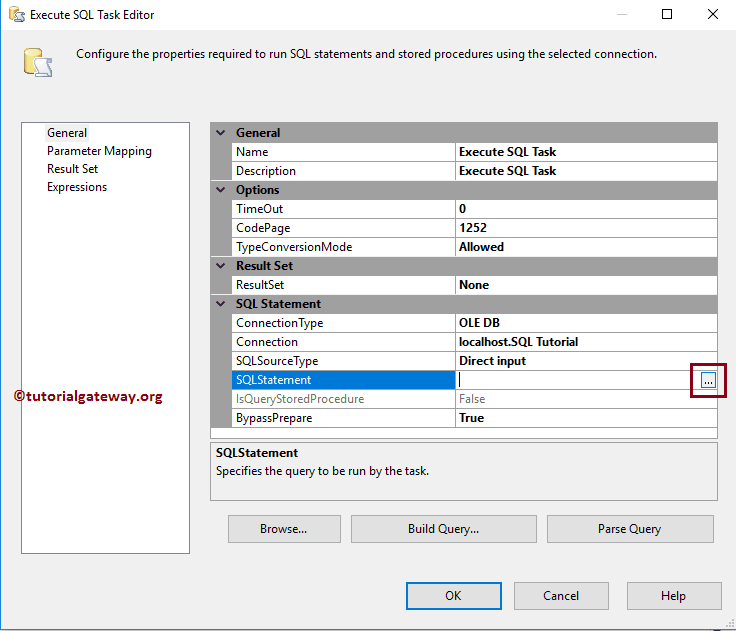Select the Connection value localhost.SQL Tutorial

tap(586, 342)
